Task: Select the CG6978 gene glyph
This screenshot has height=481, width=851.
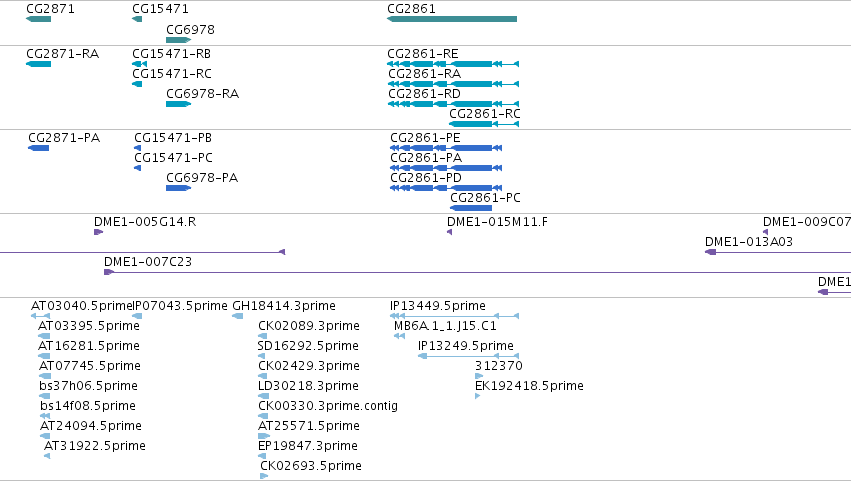Action: click(x=179, y=40)
